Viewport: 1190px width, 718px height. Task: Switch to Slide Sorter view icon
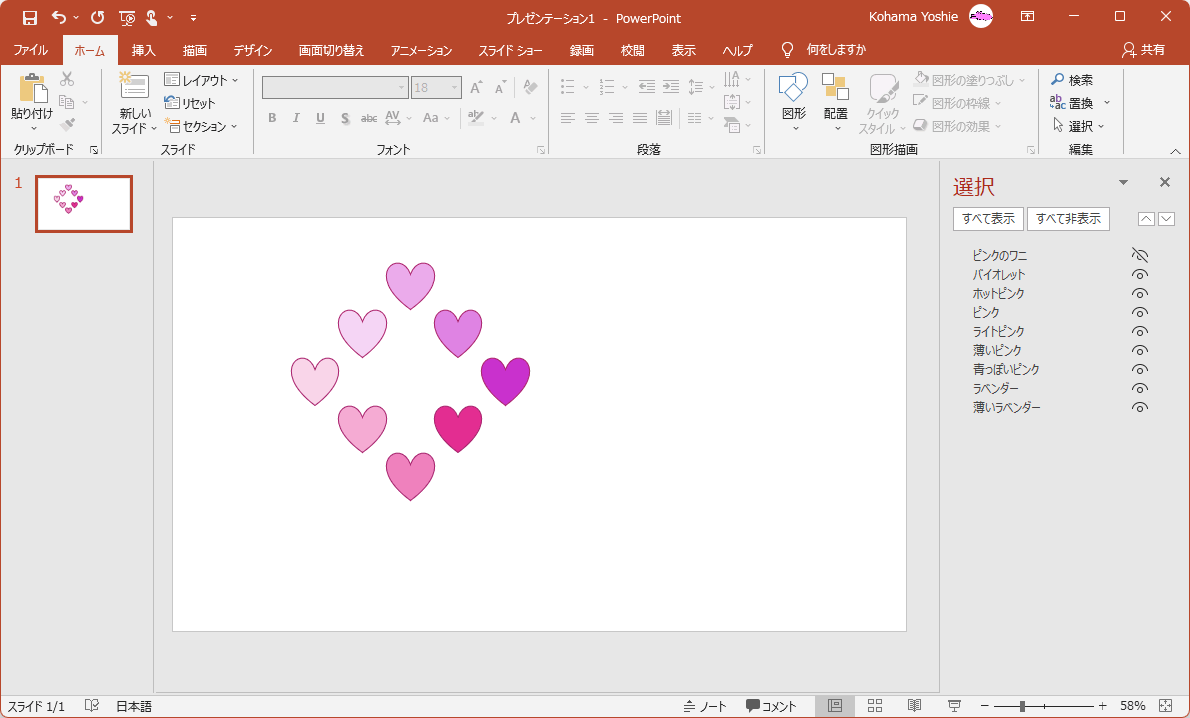[x=874, y=706]
